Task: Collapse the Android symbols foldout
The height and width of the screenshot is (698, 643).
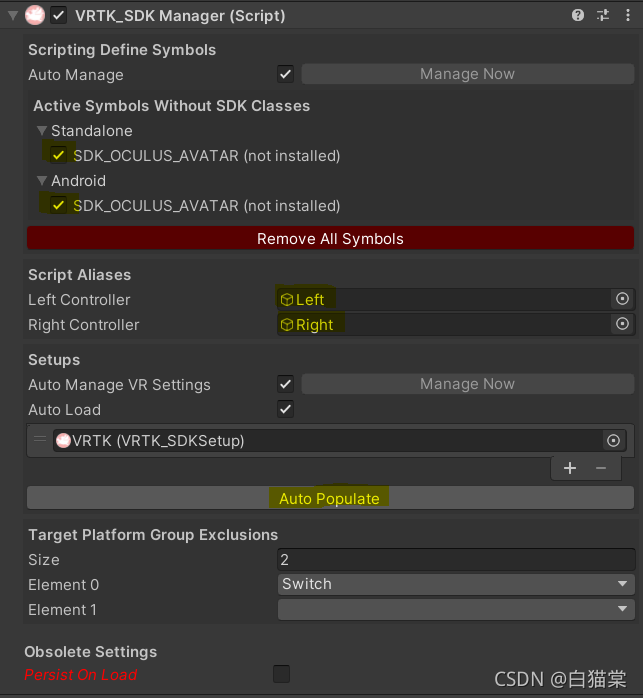Action: [x=42, y=180]
